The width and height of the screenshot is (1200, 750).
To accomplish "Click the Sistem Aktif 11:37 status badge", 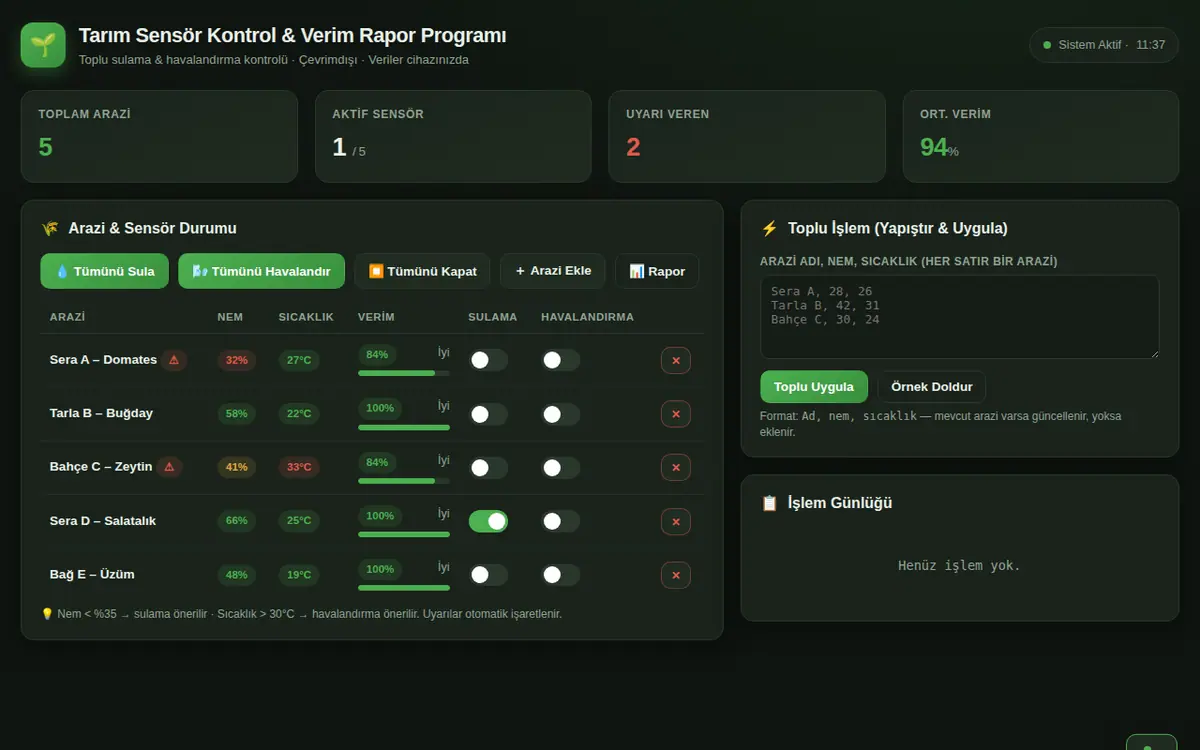I will tap(1104, 45).
